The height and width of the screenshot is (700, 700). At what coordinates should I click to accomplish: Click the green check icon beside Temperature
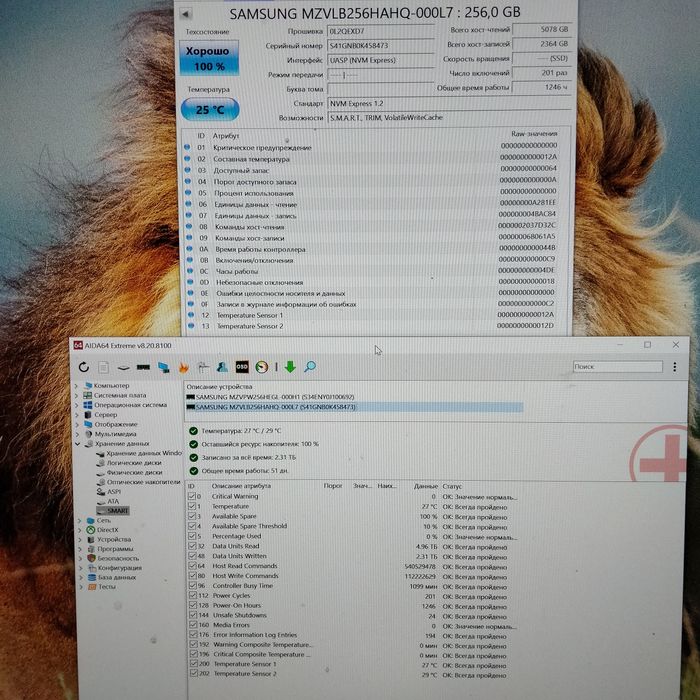point(193,431)
